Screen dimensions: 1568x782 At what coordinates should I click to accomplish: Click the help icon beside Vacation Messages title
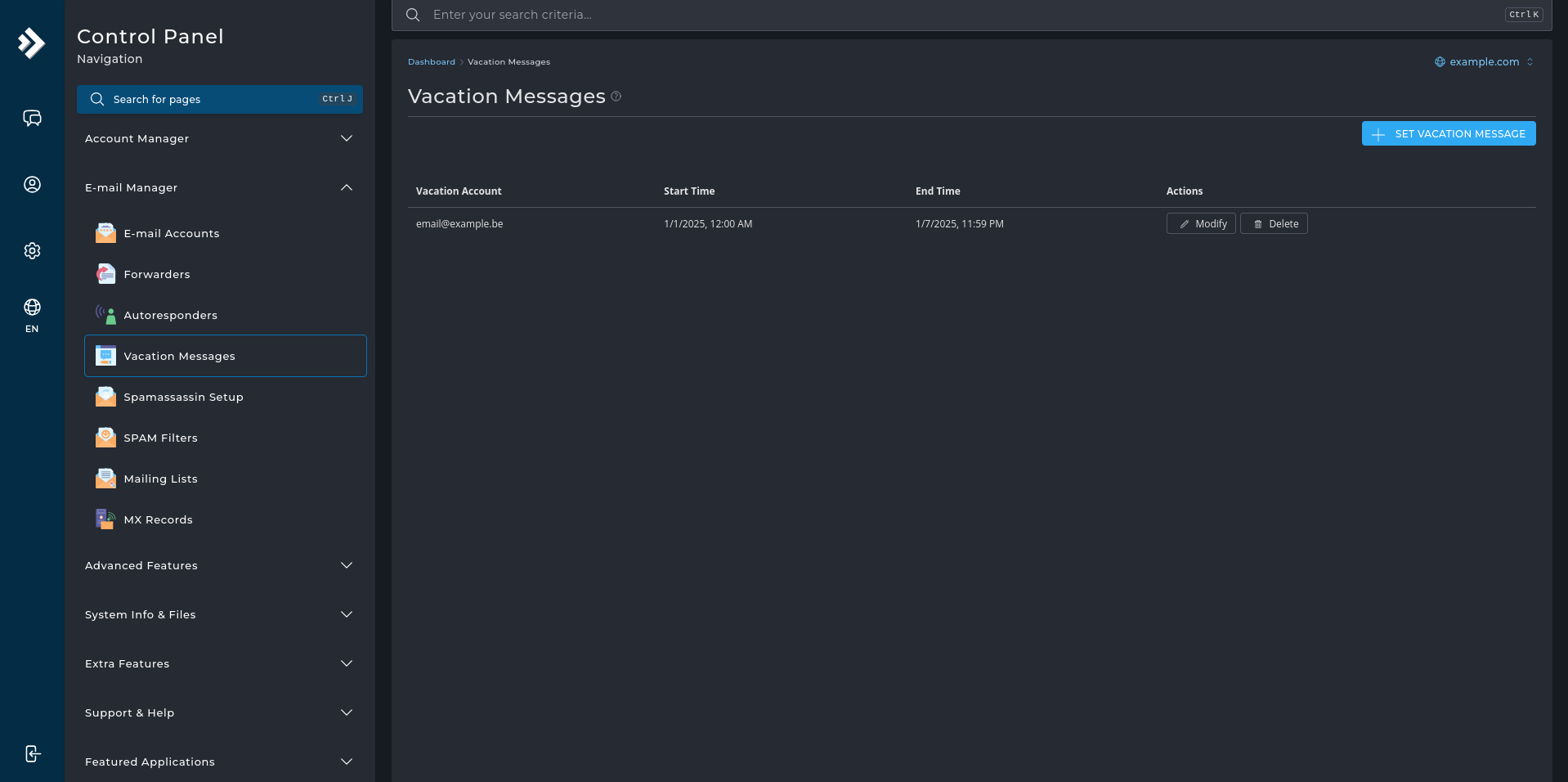pyautogui.click(x=616, y=97)
